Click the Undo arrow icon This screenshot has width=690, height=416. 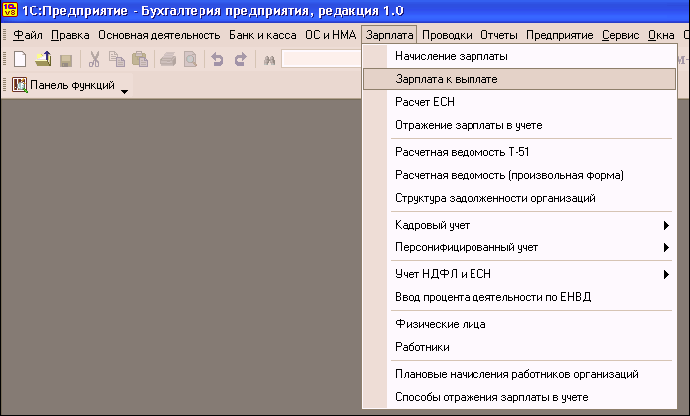217,60
